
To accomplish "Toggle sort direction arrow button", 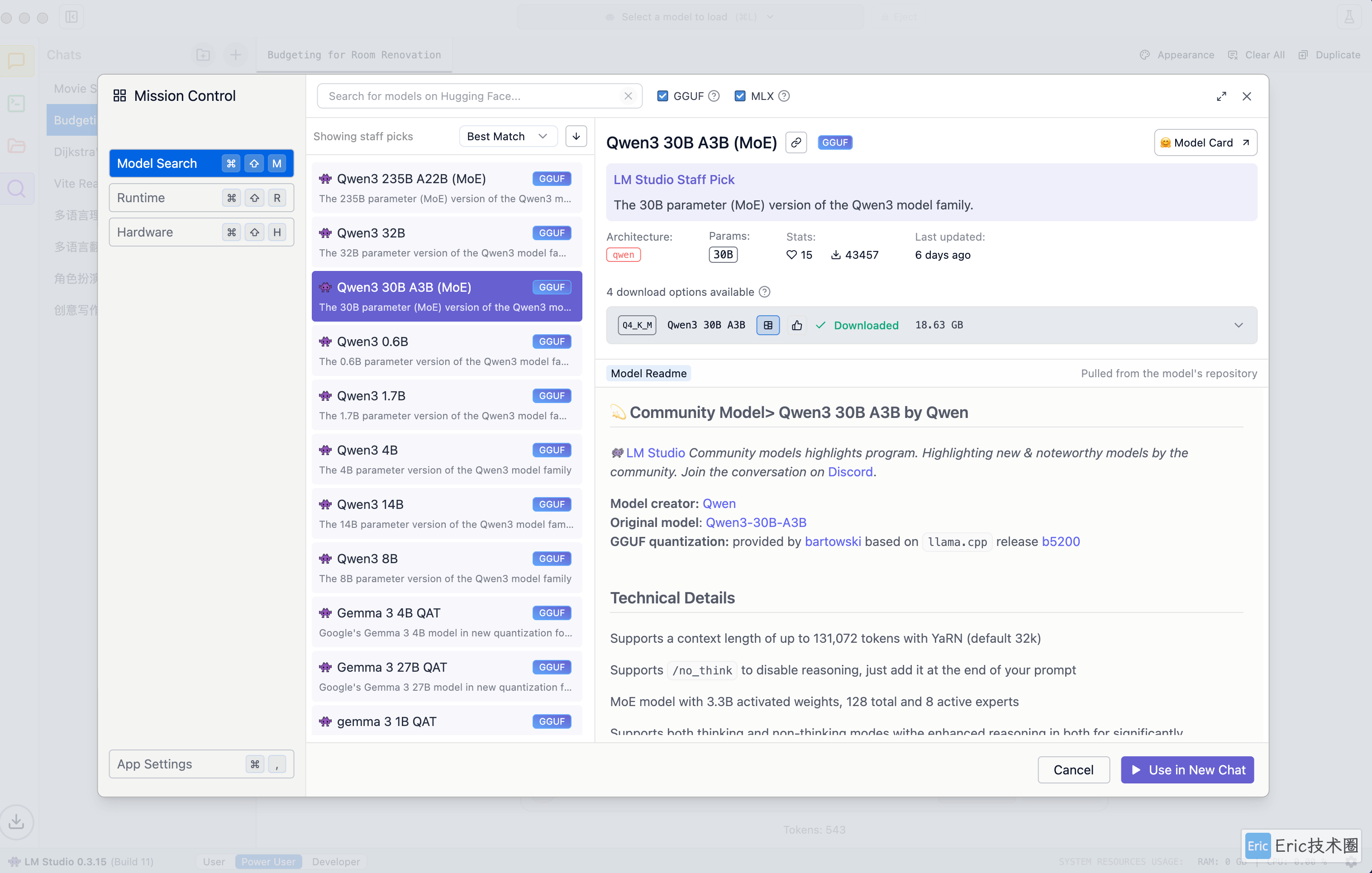I will tap(576, 136).
